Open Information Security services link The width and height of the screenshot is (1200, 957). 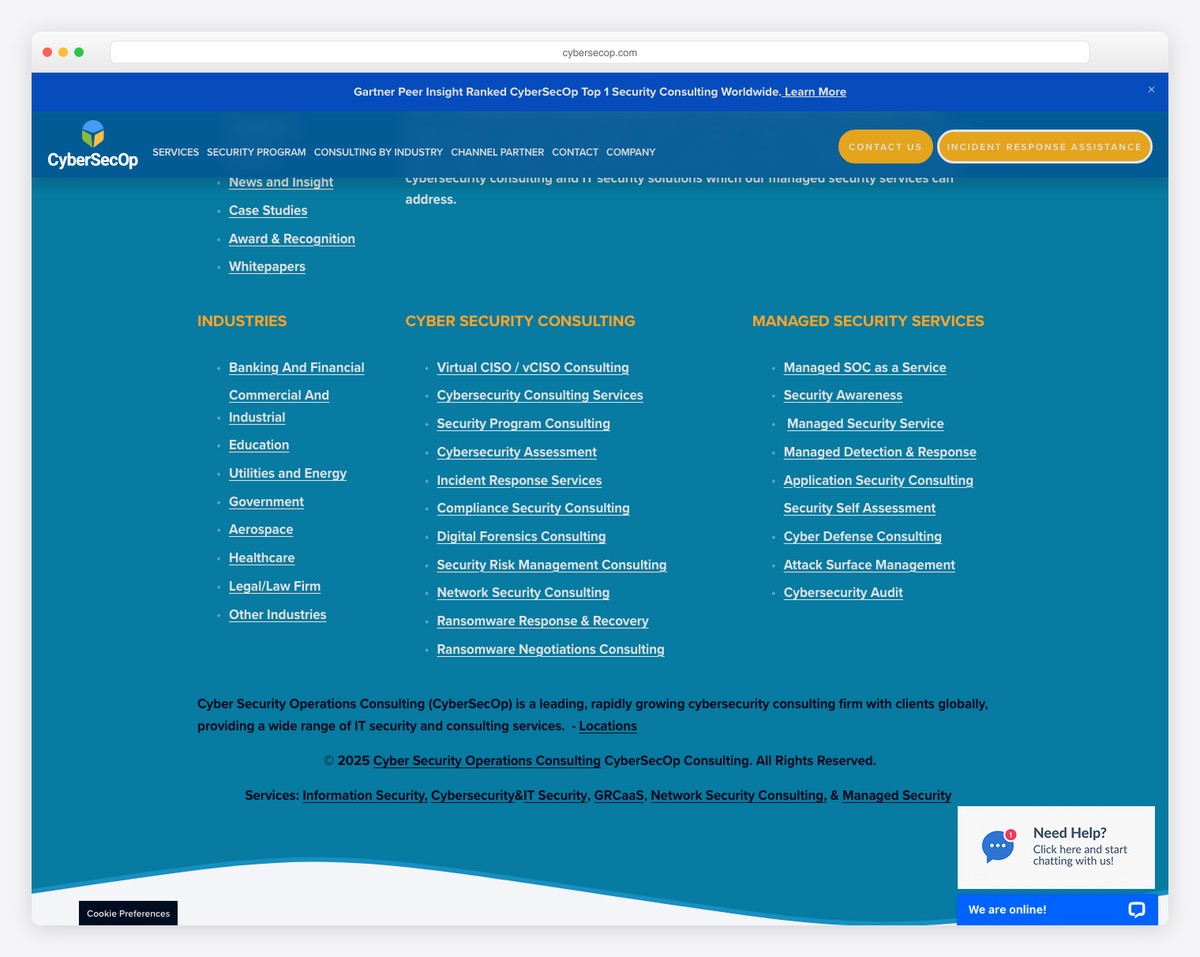point(365,796)
